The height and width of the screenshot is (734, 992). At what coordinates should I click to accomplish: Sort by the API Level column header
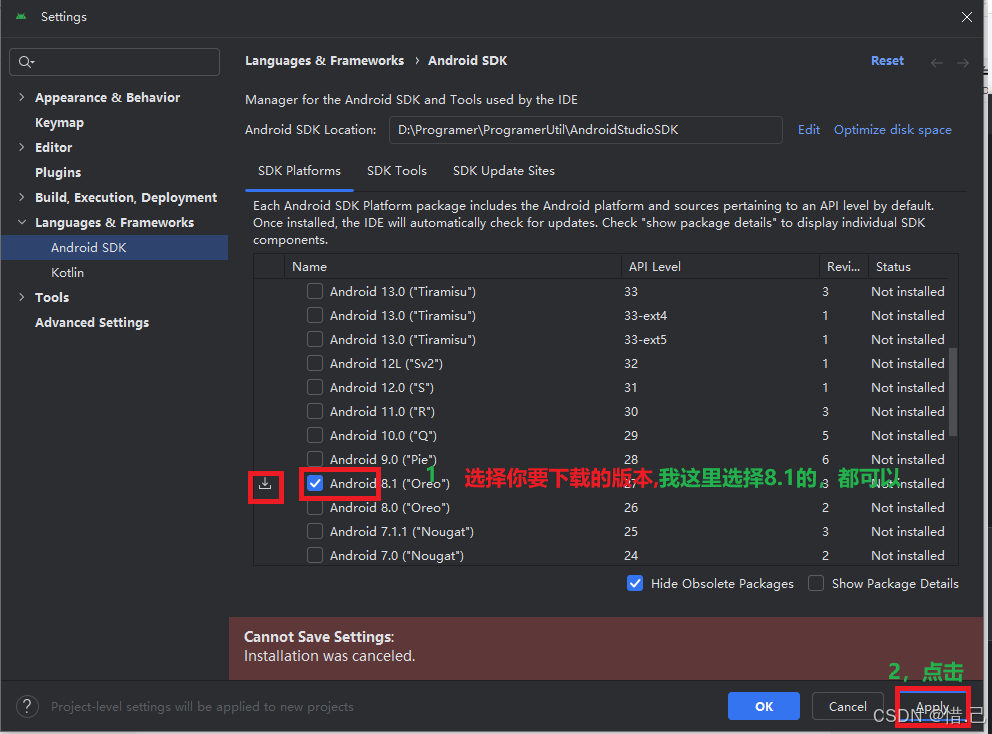720,266
